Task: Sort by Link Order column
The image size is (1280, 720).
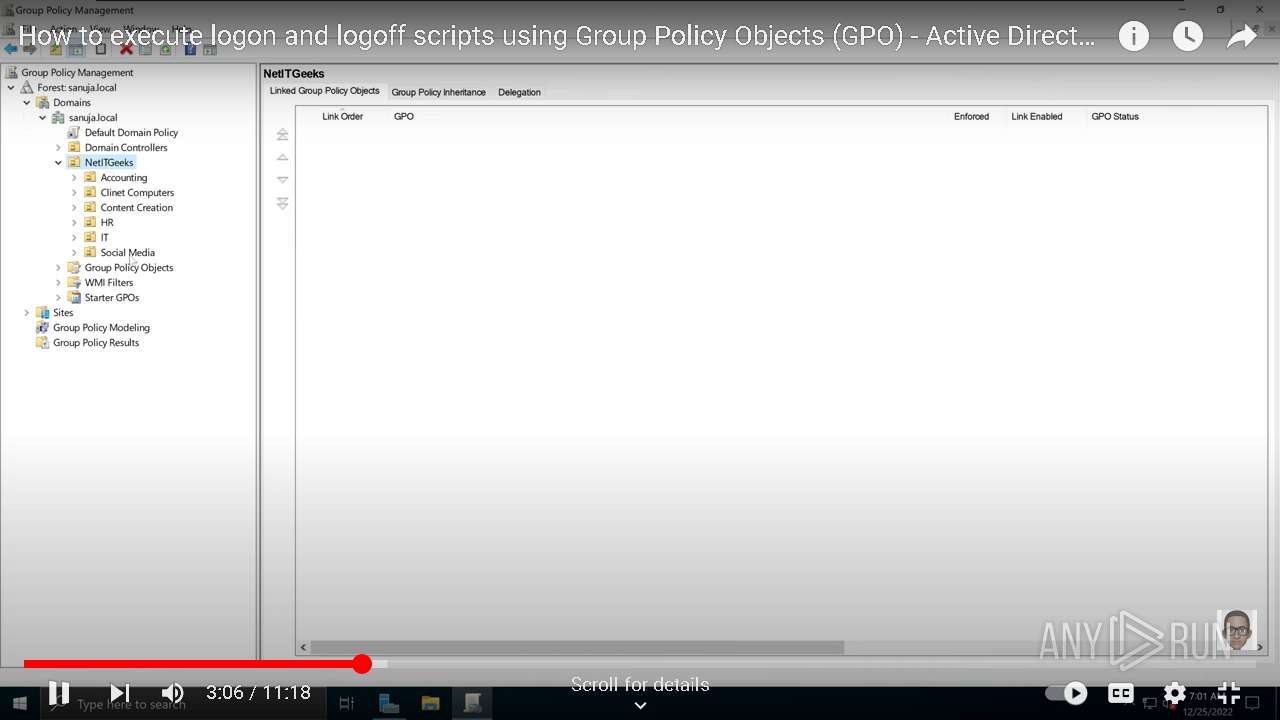Action: pyautogui.click(x=342, y=117)
